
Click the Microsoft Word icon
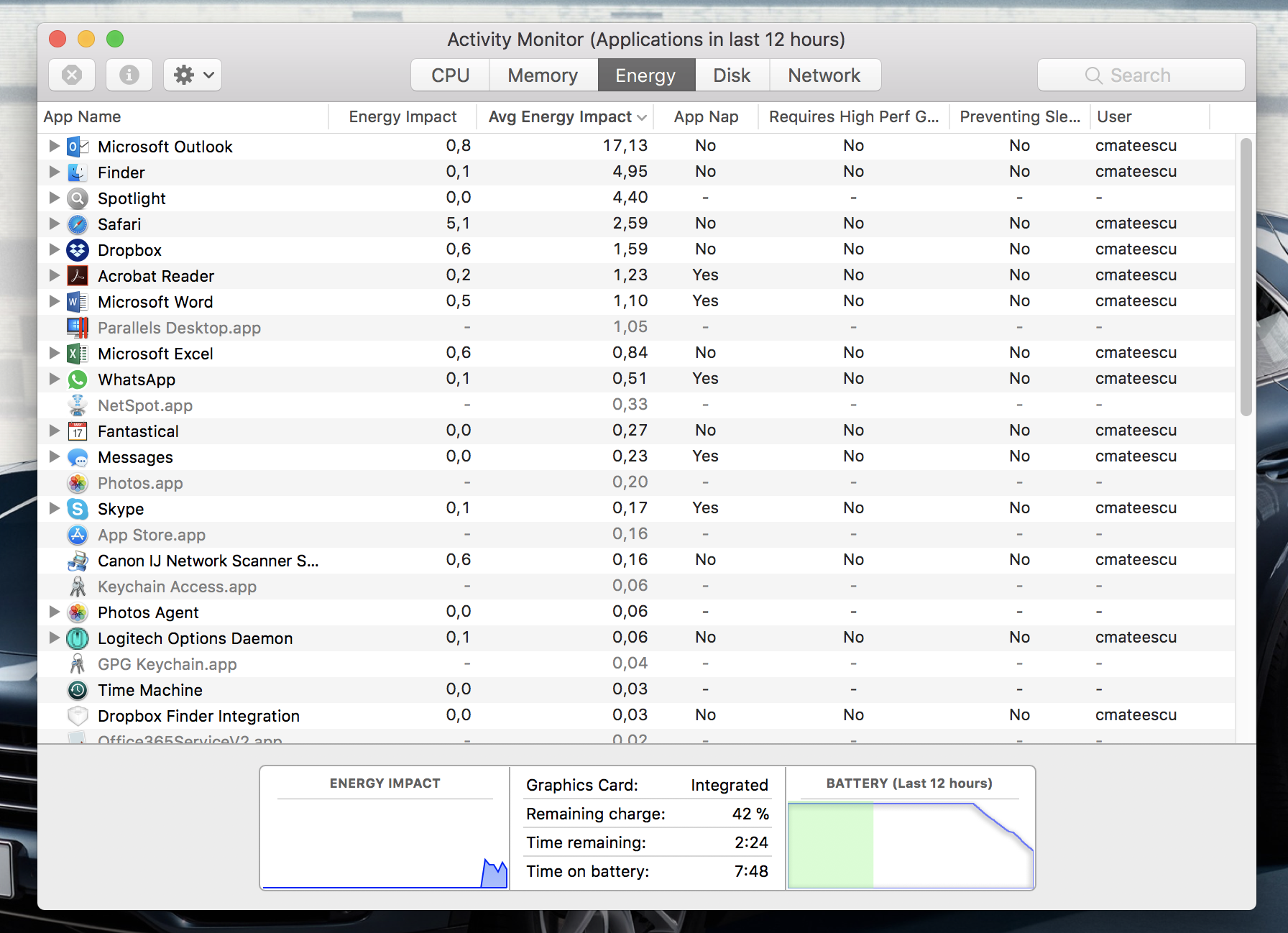[78, 302]
